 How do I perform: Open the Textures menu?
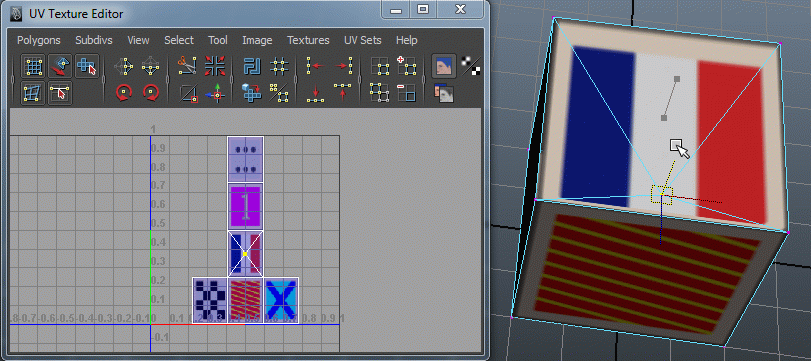pyautogui.click(x=308, y=40)
